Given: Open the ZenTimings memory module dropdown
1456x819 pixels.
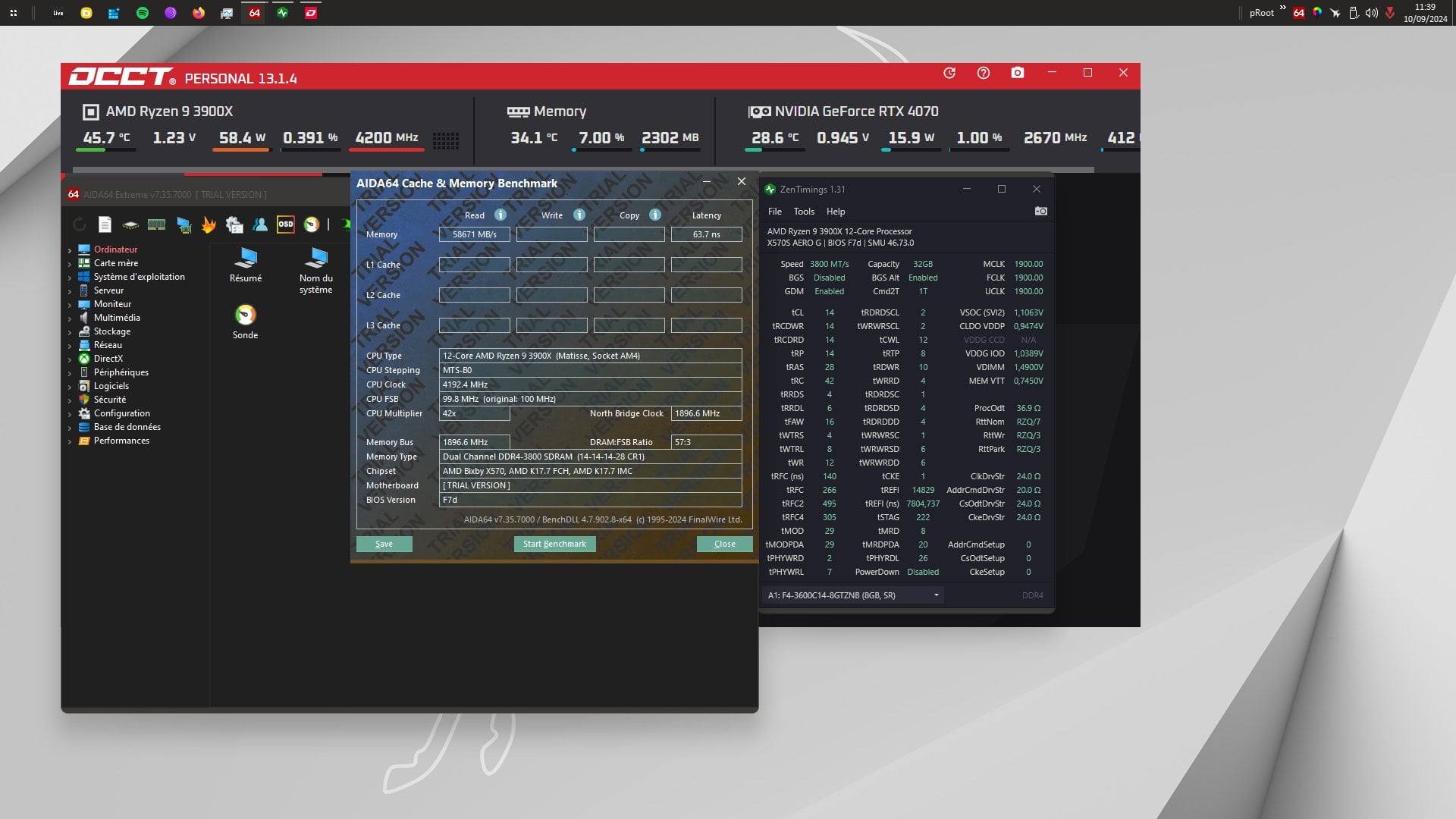Looking at the screenshot, I should [x=853, y=595].
